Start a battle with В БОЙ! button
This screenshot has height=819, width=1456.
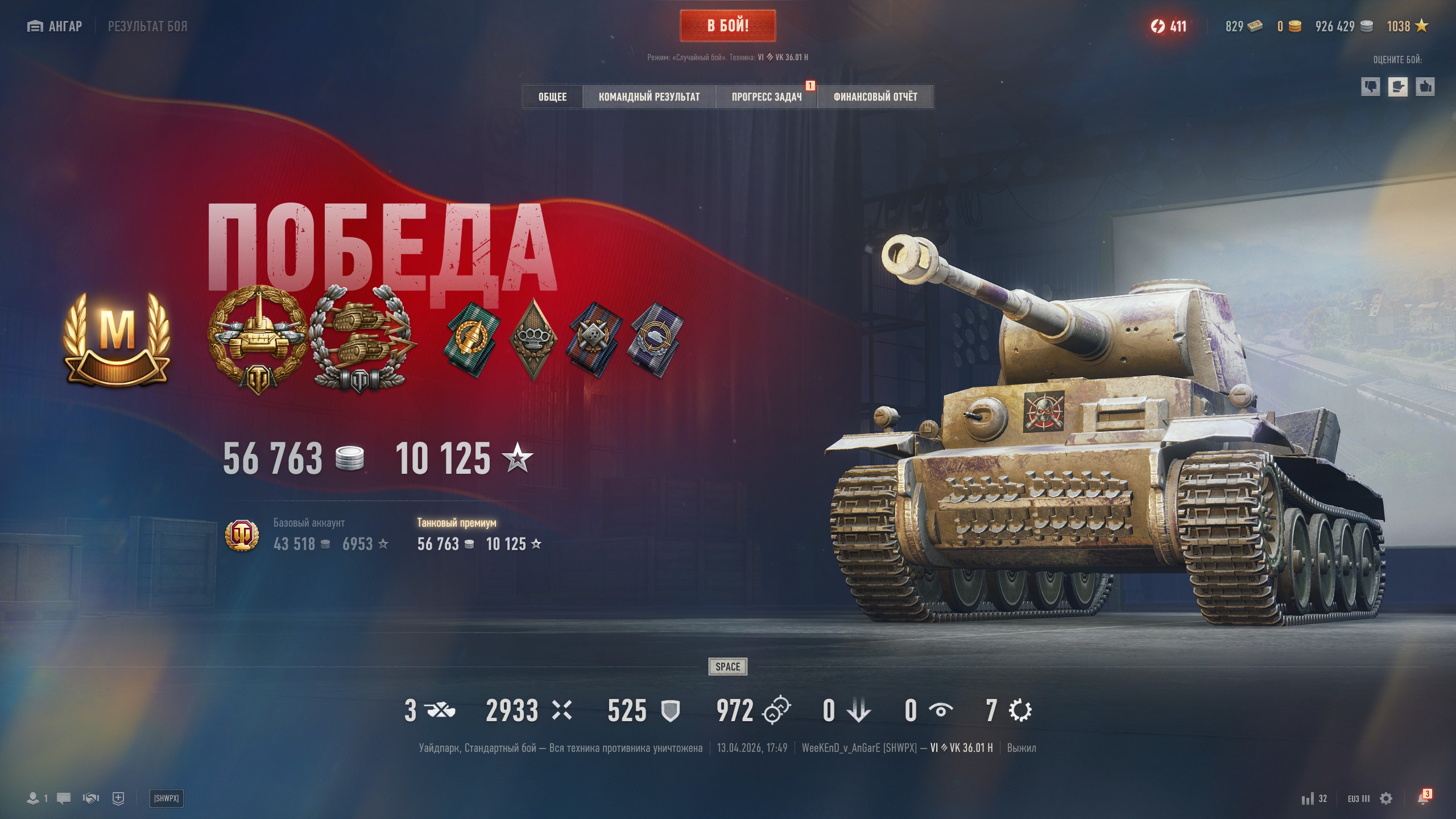(x=727, y=26)
